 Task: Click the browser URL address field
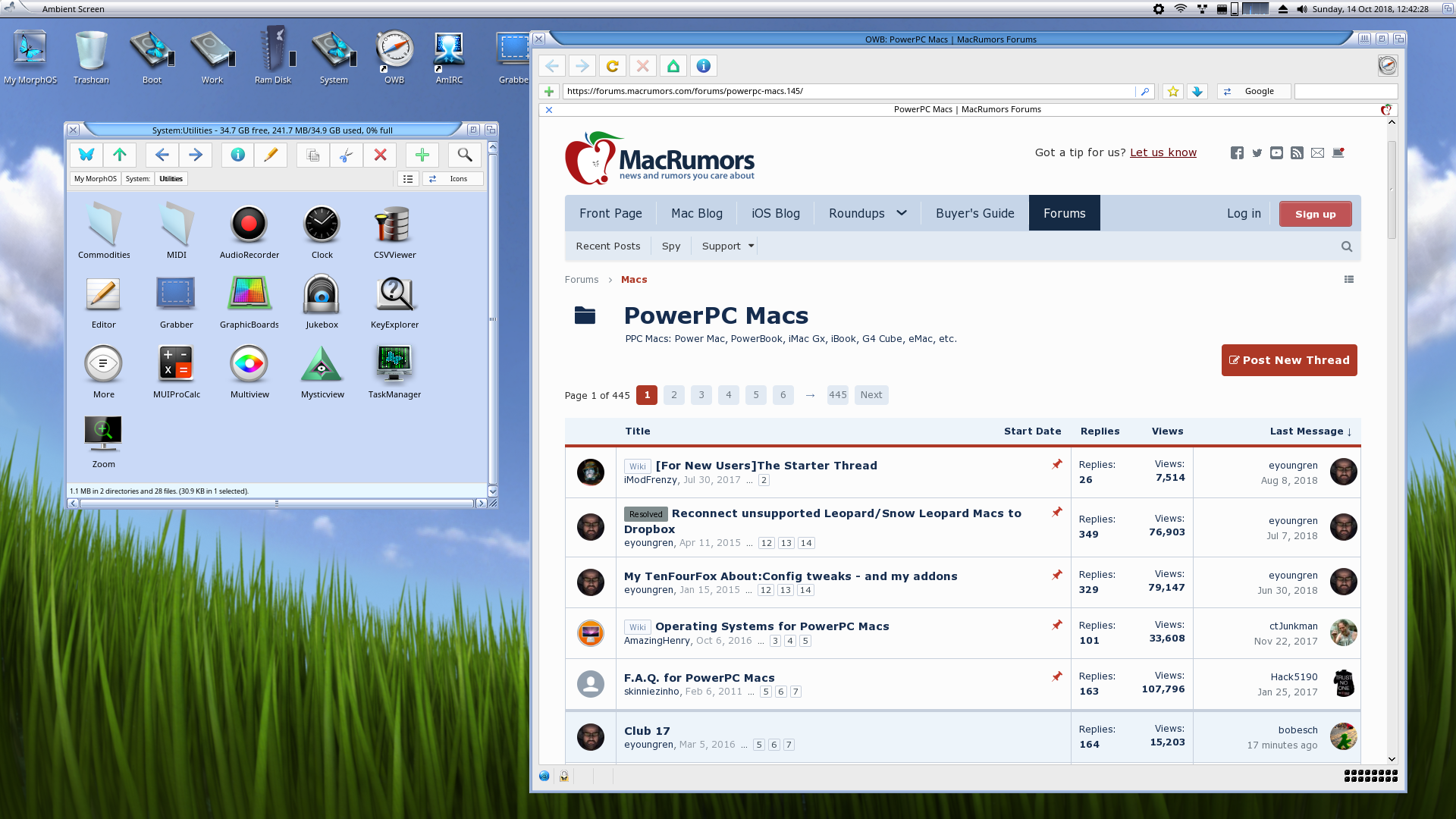pyautogui.click(x=849, y=92)
